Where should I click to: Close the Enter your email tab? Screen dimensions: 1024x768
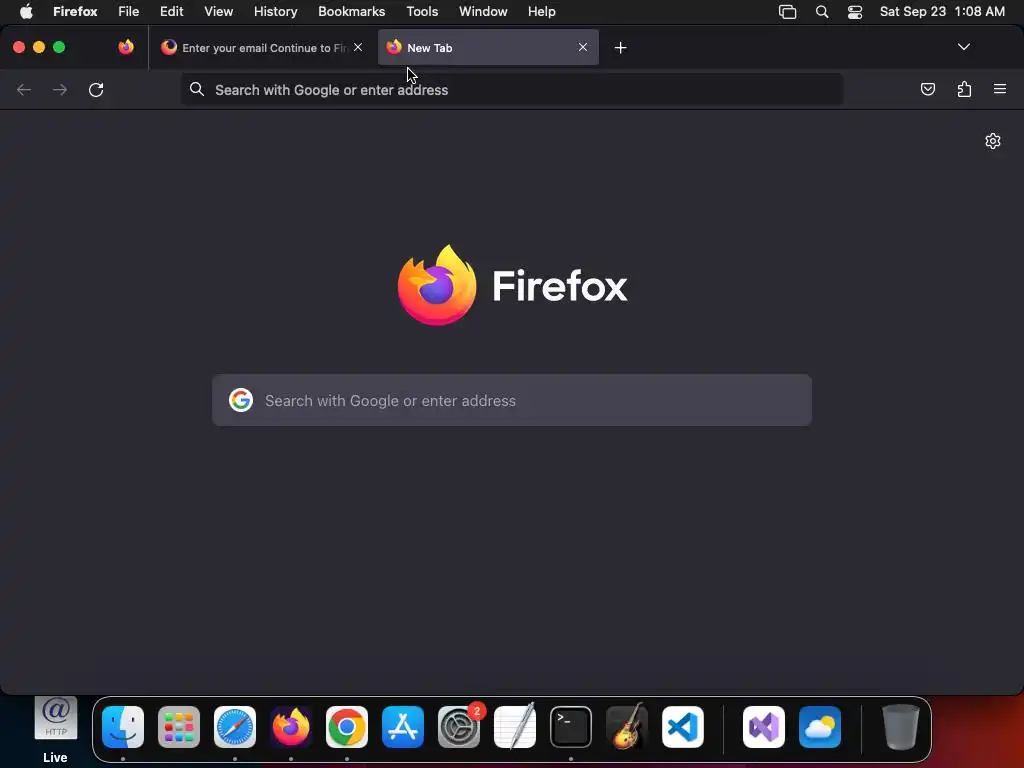(358, 47)
